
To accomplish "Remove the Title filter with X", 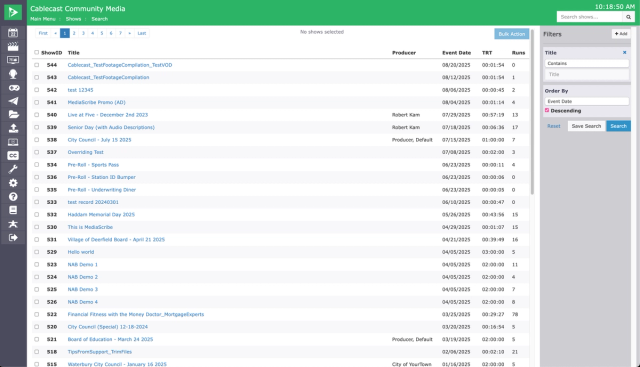I will pos(624,53).
